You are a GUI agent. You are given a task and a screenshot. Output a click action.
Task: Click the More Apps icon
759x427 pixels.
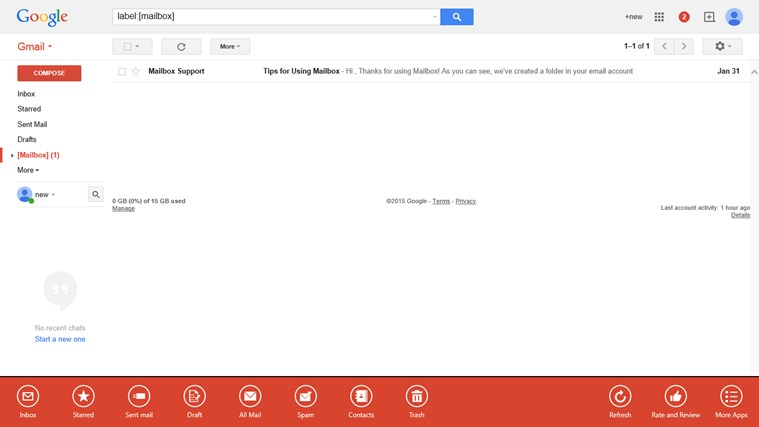pos(731,396)
